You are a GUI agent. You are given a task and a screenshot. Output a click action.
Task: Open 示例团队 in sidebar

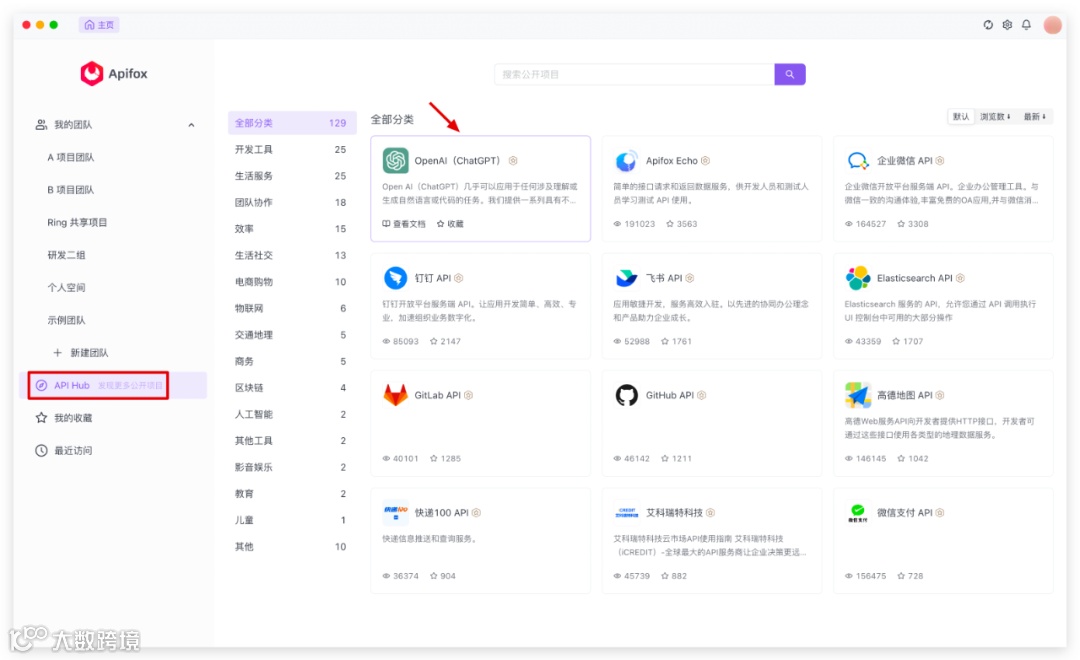coord(66,320)
